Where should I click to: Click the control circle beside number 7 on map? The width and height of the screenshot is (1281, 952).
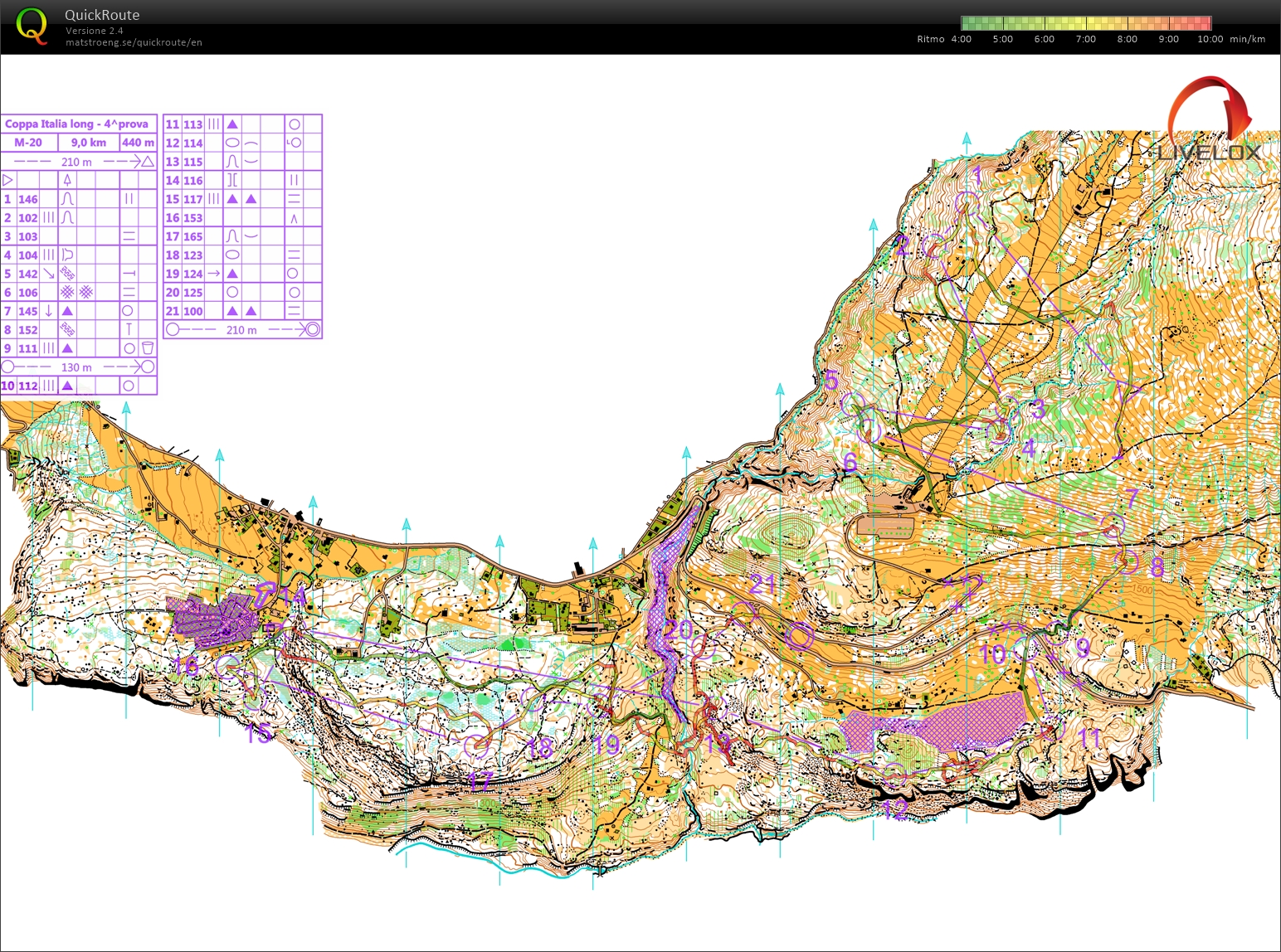click(x=1112, y=524)
